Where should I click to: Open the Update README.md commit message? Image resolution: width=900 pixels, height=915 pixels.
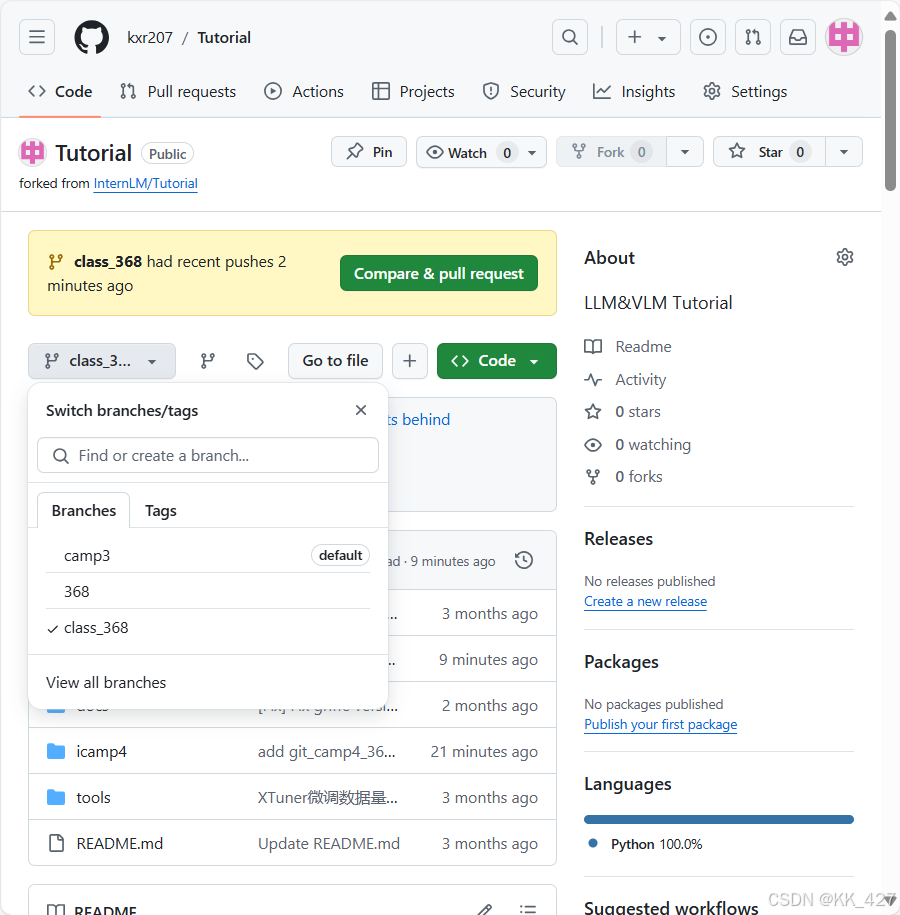[329, 844]
